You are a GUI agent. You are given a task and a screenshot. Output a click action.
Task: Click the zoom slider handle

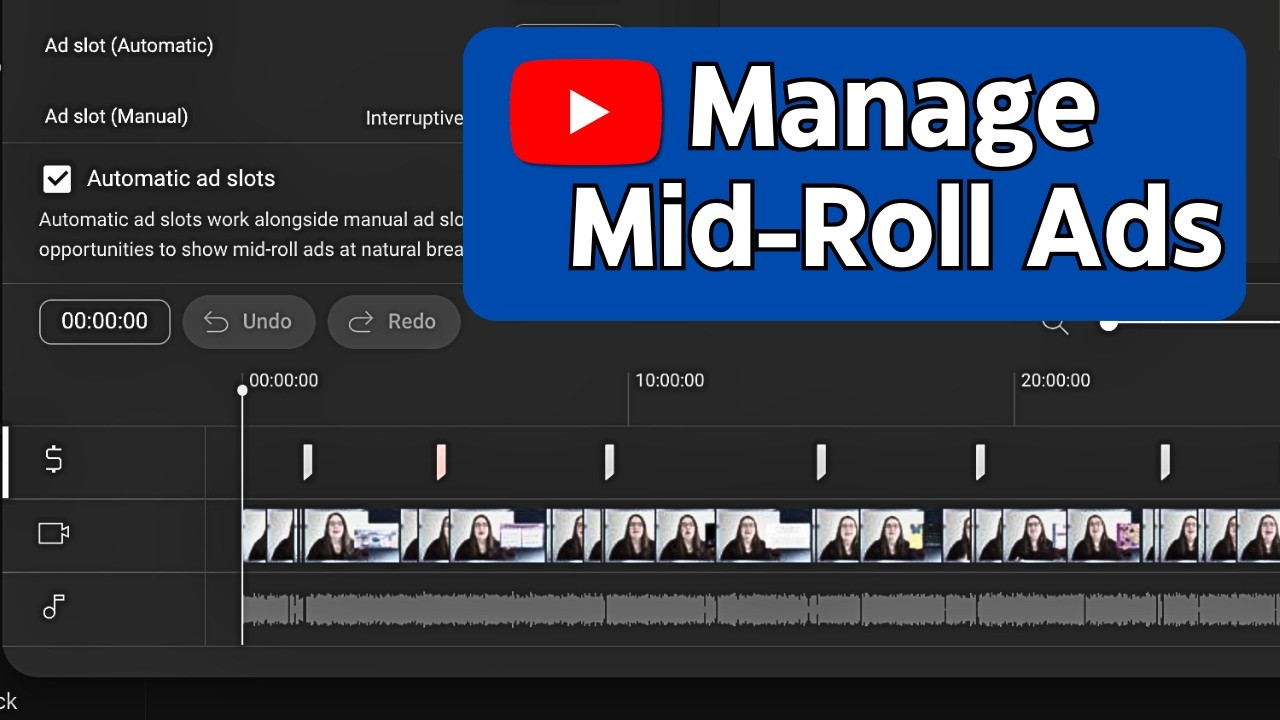(1108, 323)
